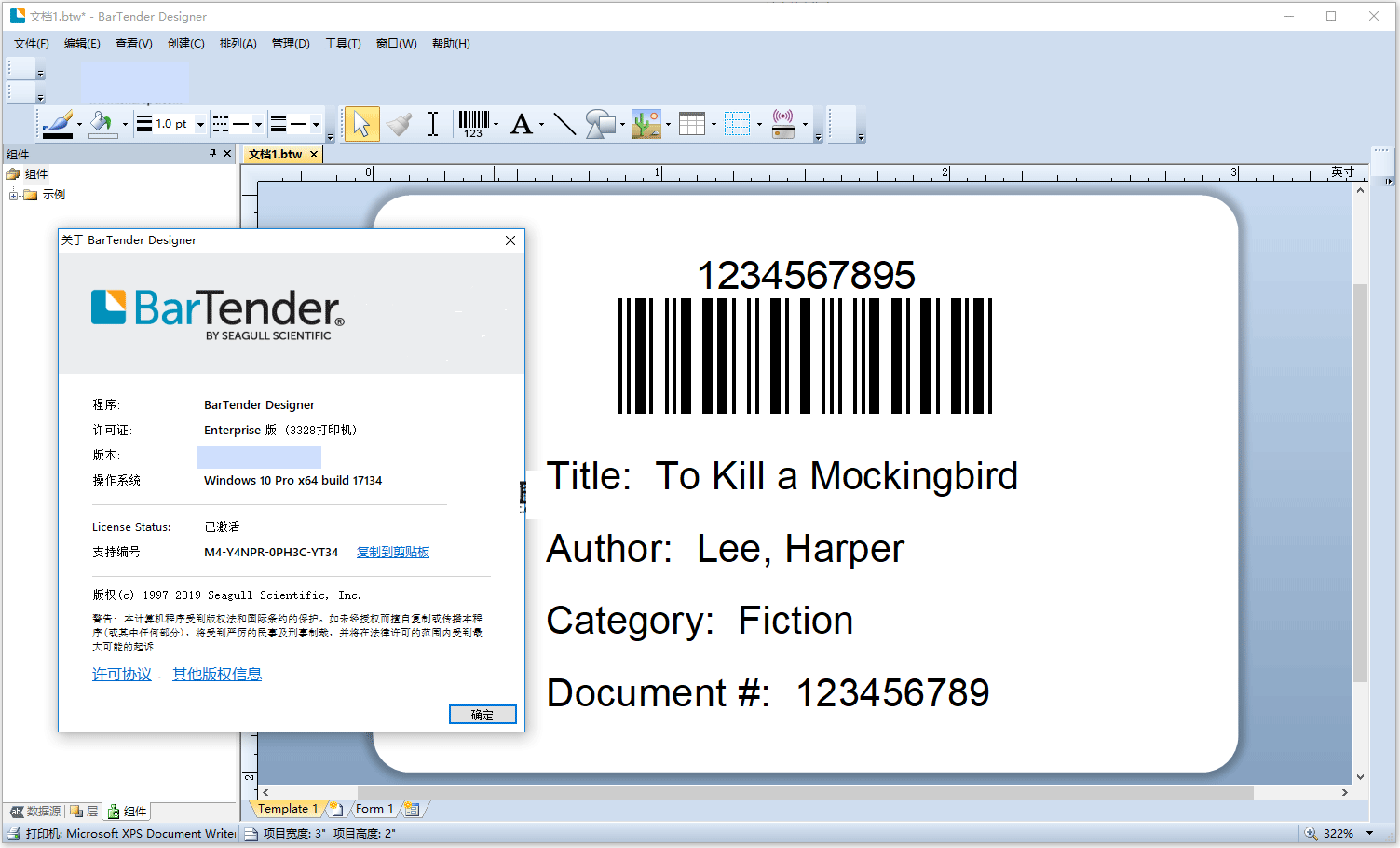
Task: Open the 其他版权信息 link
Action: [217, 675]
